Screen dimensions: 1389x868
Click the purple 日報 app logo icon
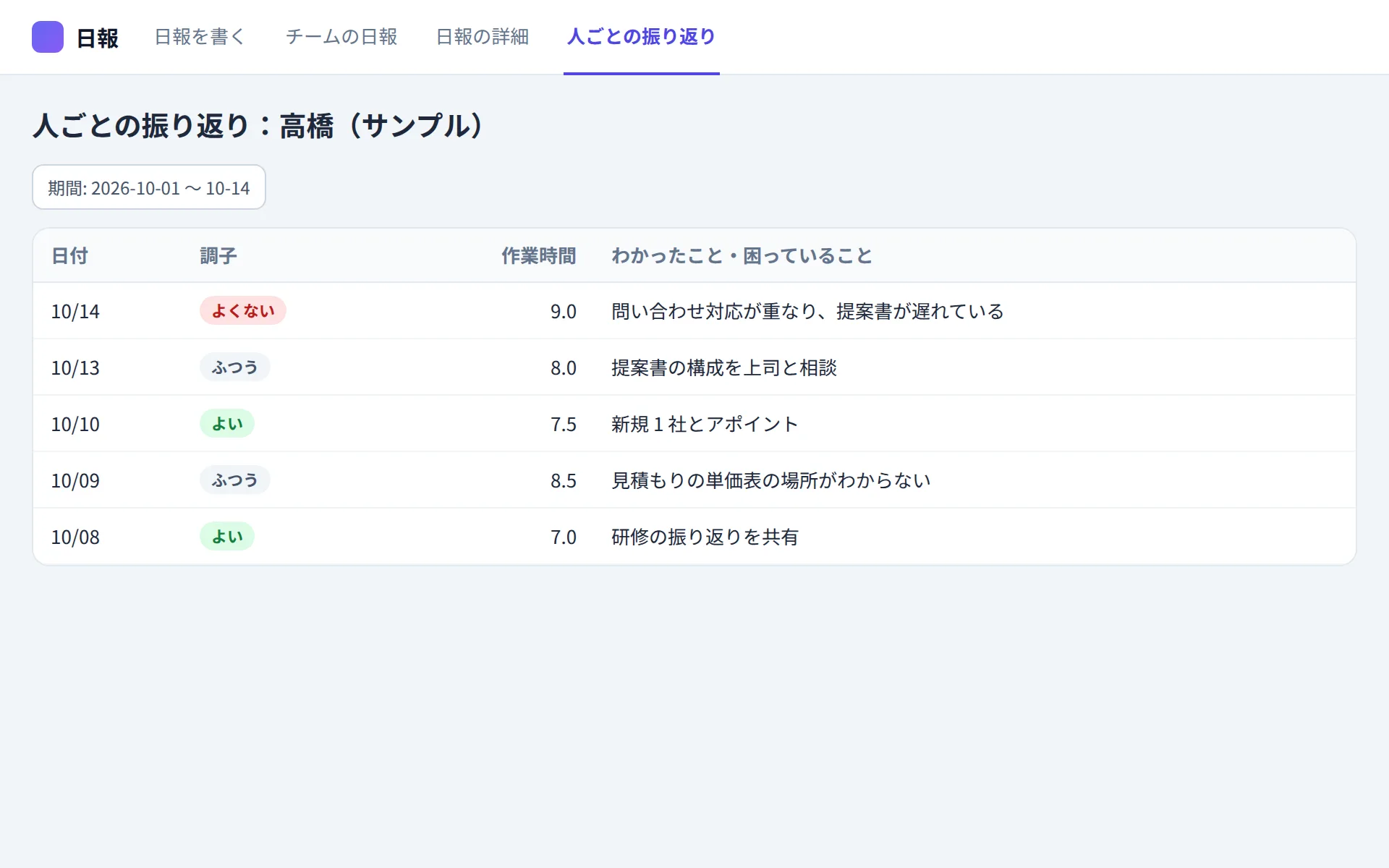click(x=48, y=37)
